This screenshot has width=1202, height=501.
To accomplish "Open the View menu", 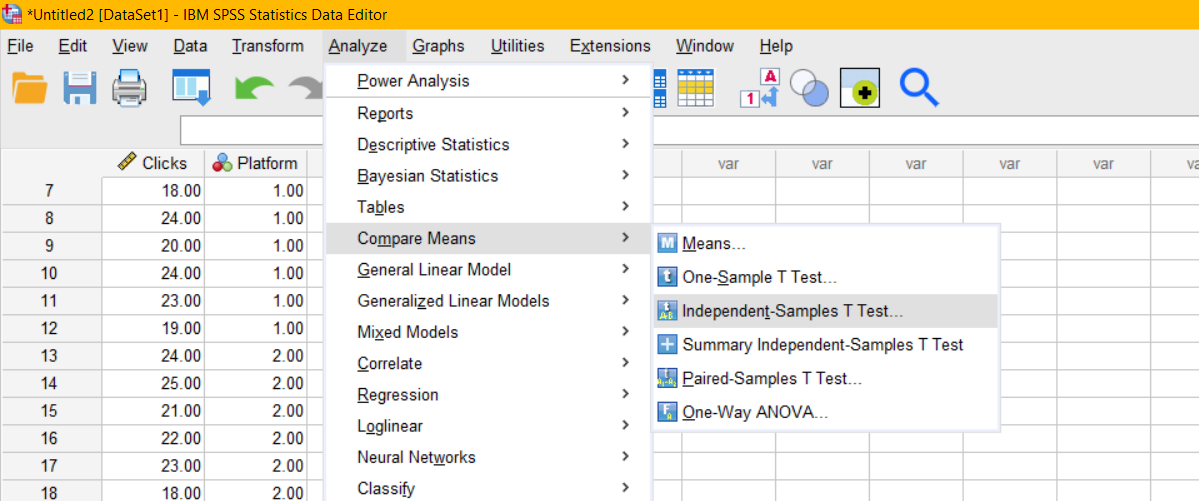I will click(130, 46).
